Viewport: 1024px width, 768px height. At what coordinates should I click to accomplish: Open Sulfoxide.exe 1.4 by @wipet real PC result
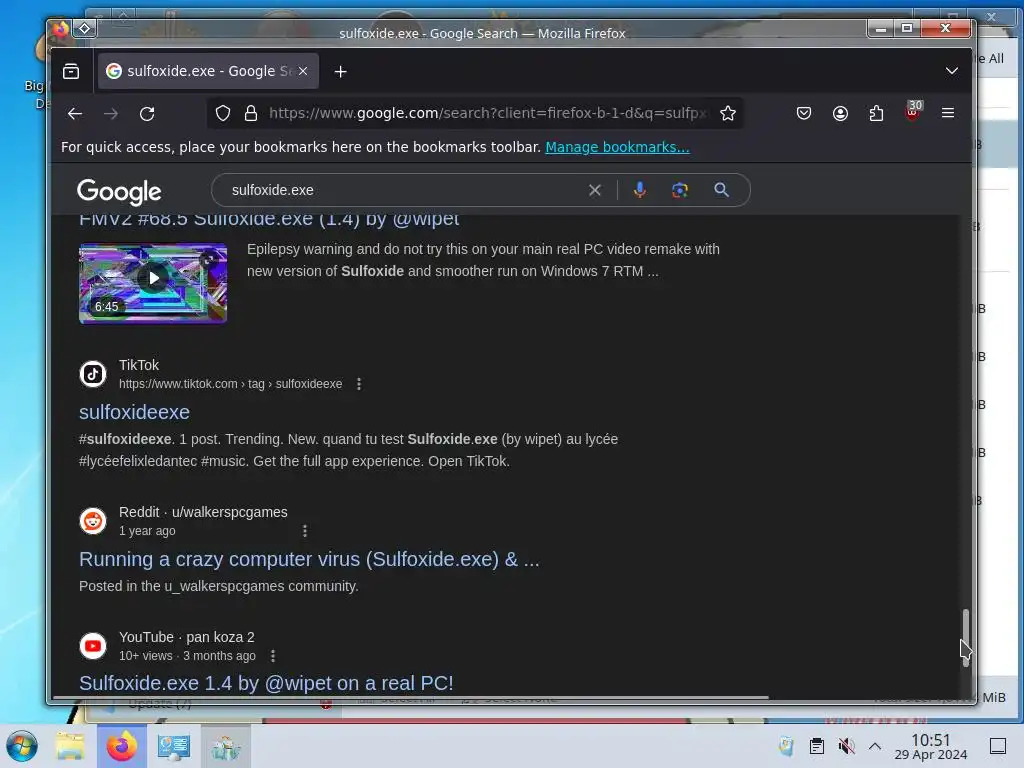click(x=266, y=683)
